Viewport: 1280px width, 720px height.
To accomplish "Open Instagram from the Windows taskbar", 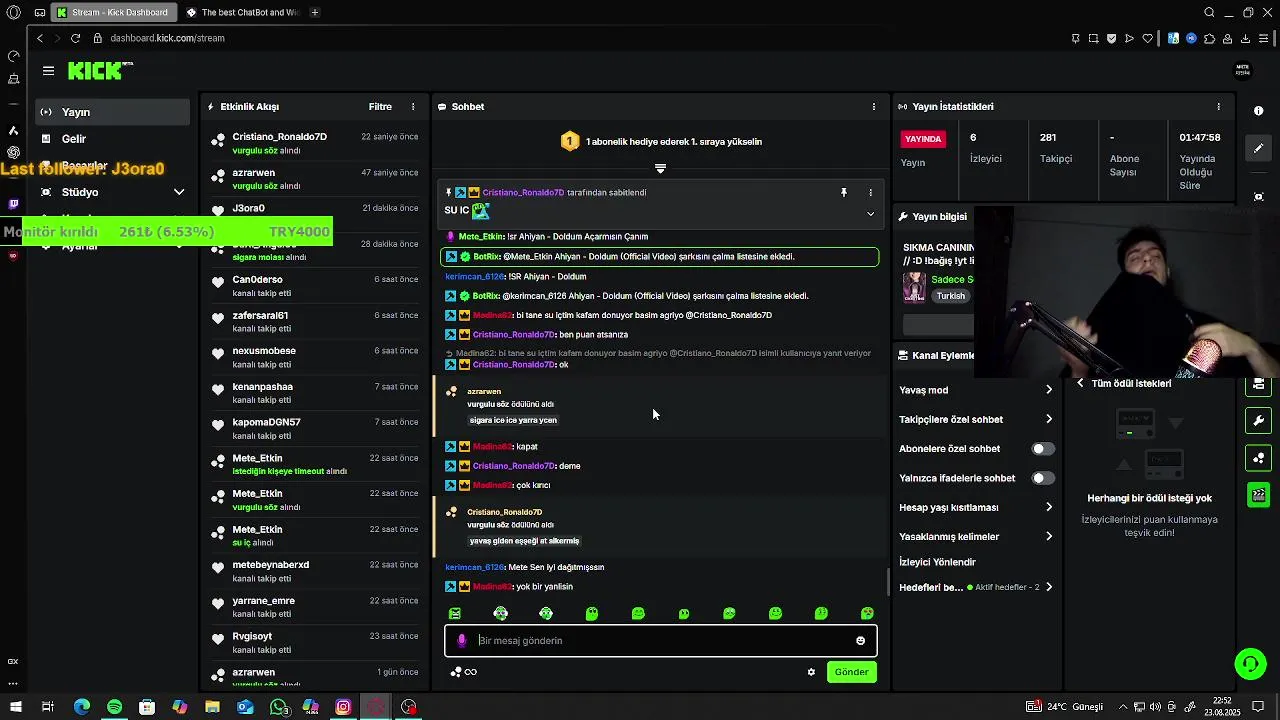I will pyautogui.click(x=343, y=707).
